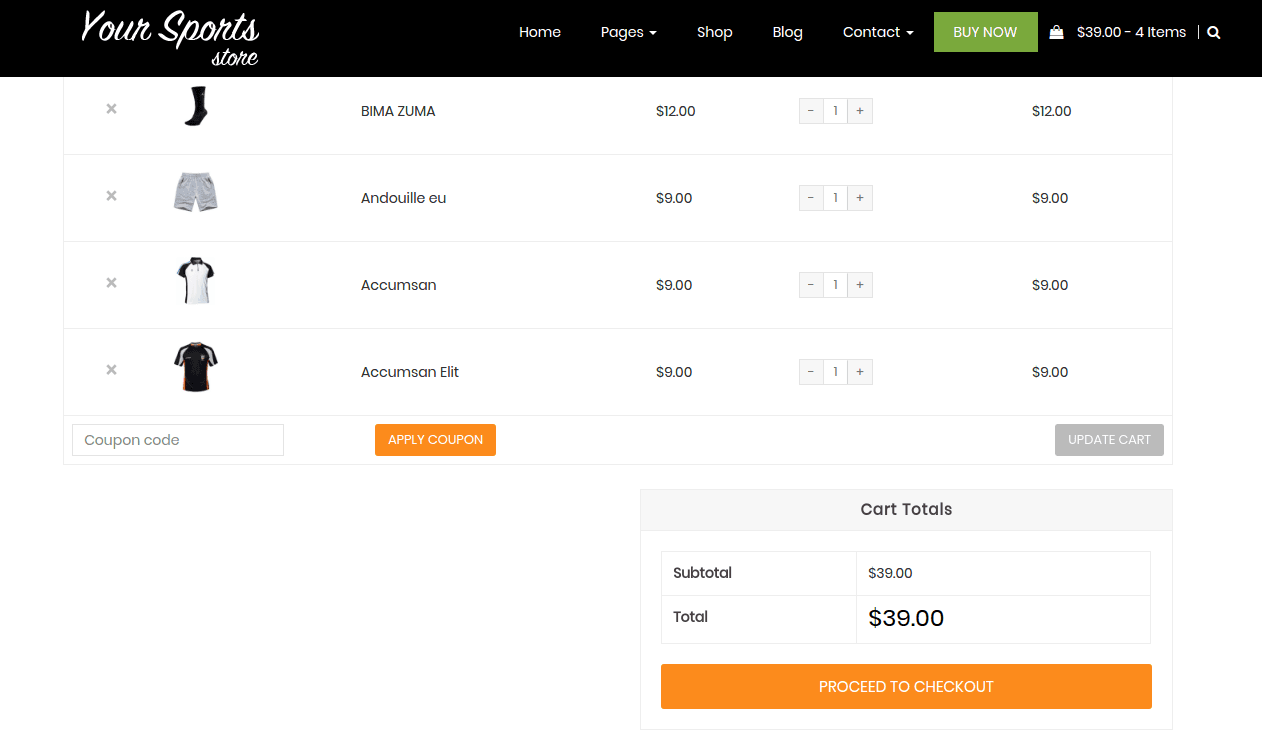Open BIMA ZUMA sock thumbnail
The image size is (1262, 749).
(x=195, y=106)
